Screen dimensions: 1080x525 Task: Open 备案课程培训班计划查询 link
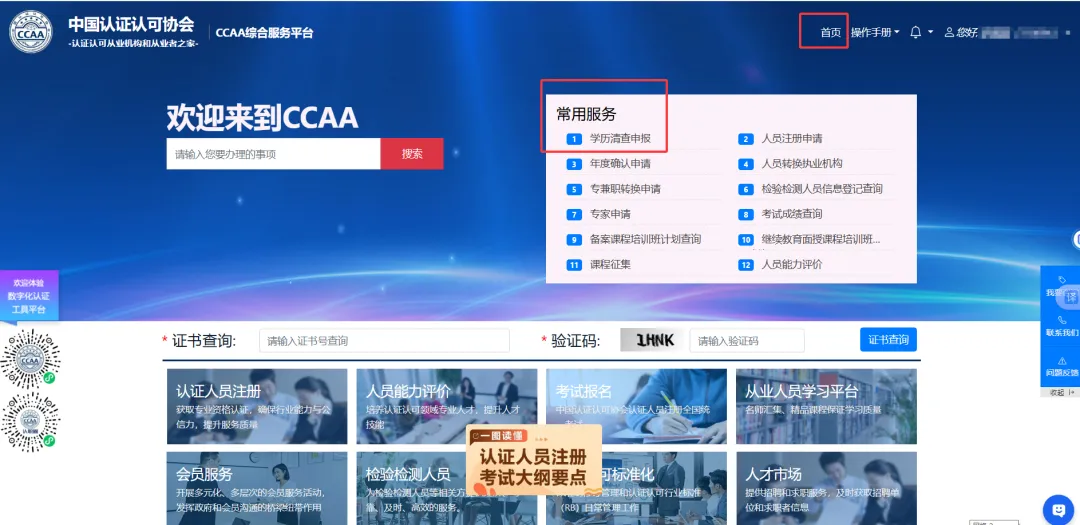coord(645,240)
